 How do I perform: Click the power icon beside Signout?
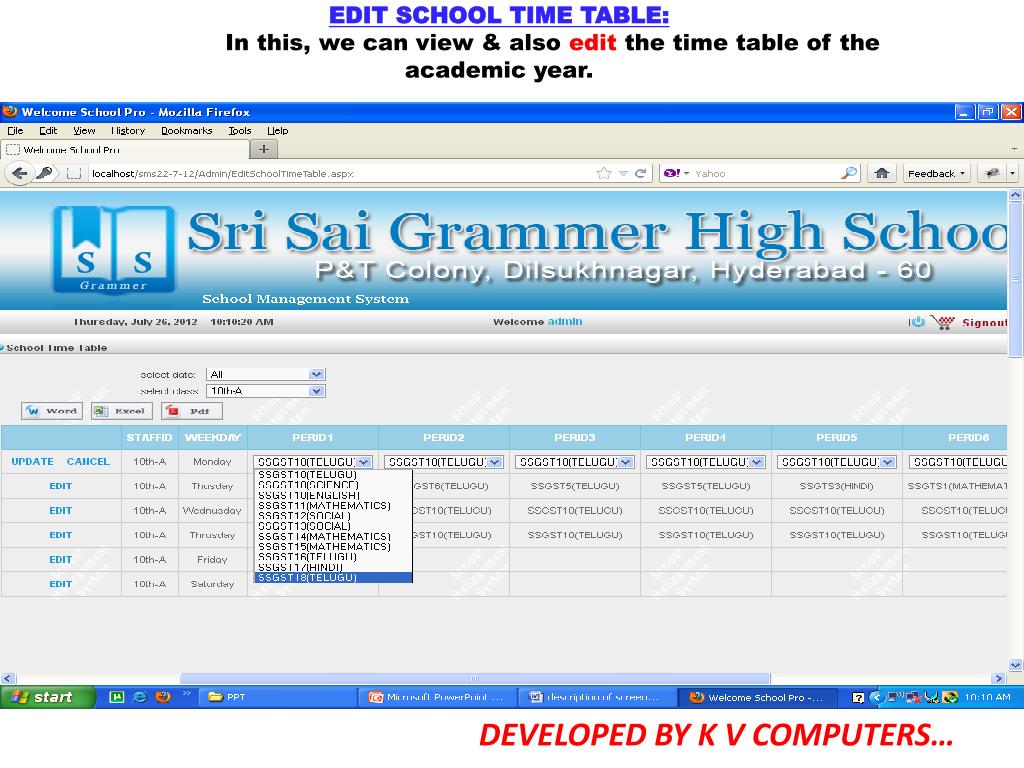[x=918, y=321]
